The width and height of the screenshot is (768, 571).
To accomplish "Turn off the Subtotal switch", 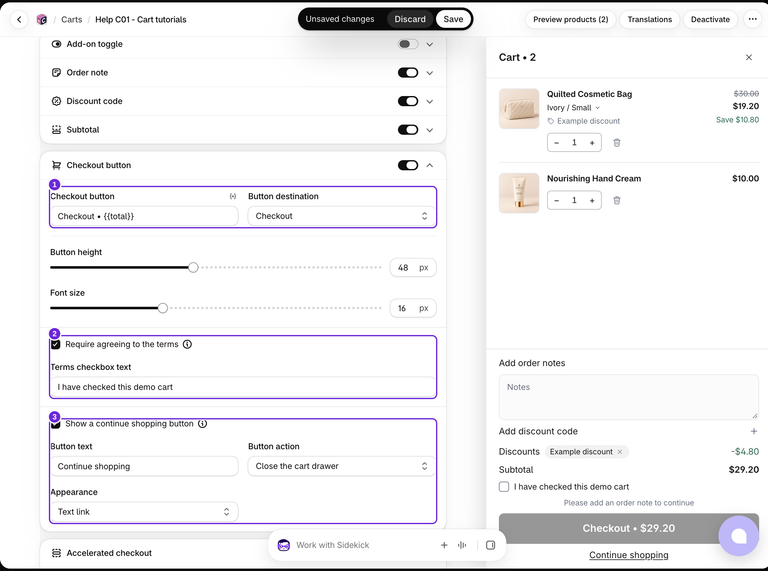I will 408,130.
